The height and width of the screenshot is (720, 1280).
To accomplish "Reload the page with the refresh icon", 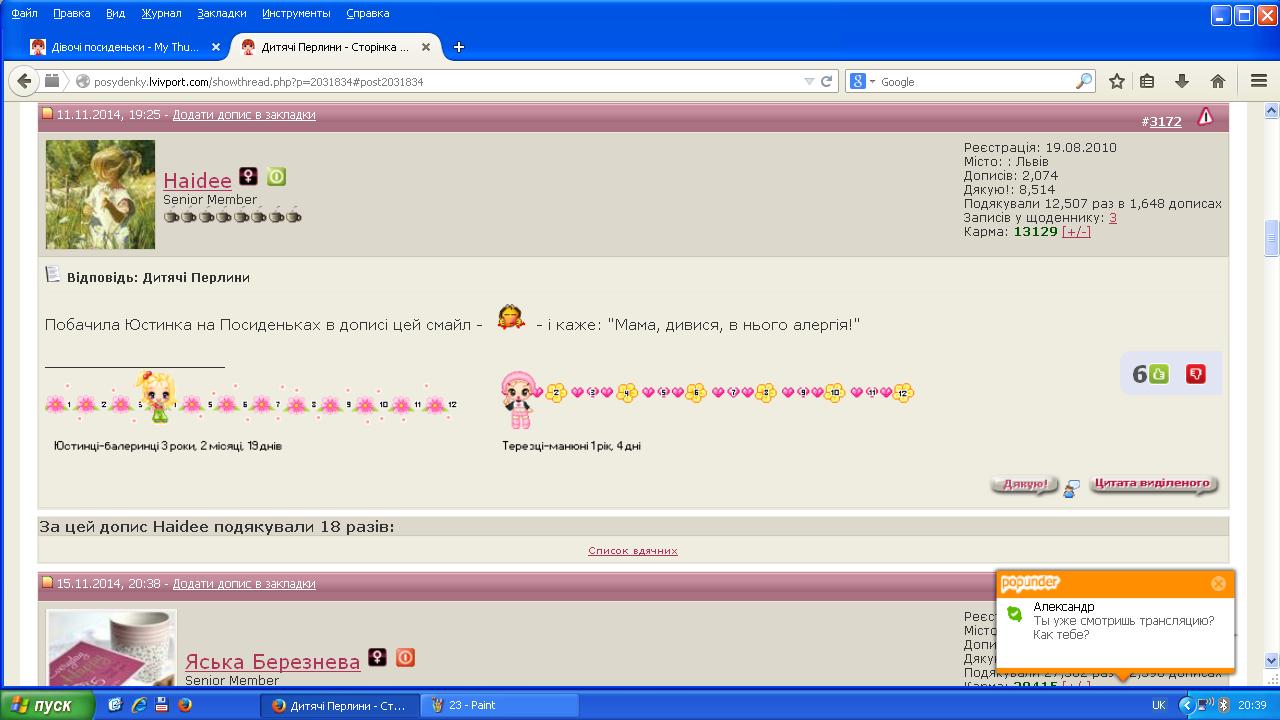I will click(827, 82).
